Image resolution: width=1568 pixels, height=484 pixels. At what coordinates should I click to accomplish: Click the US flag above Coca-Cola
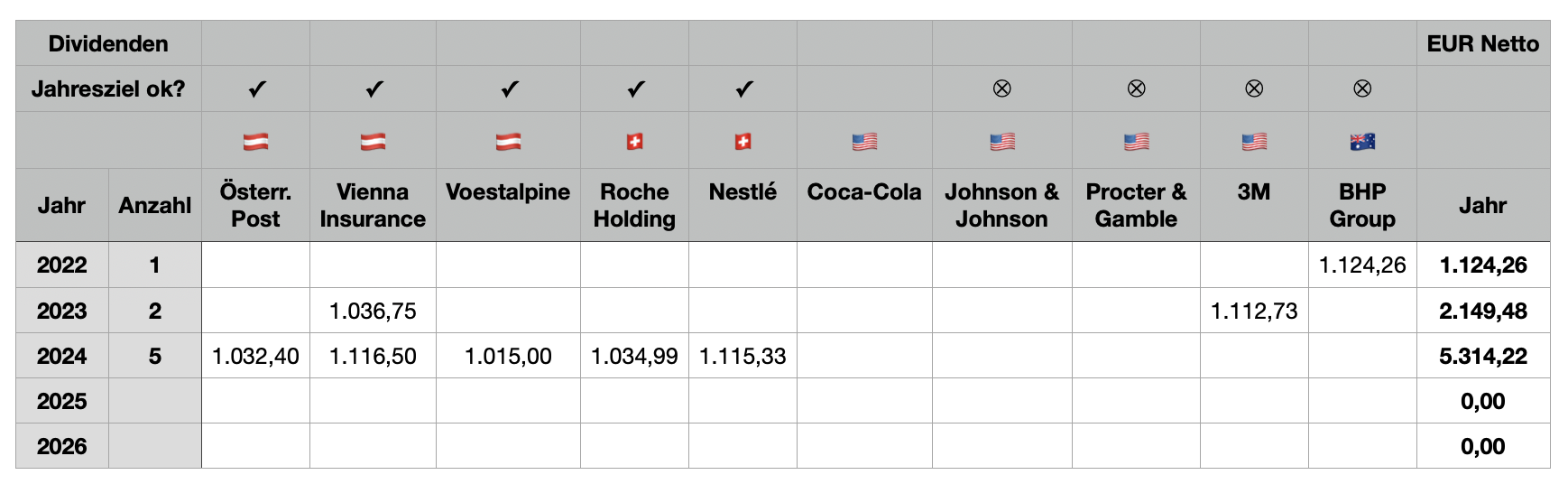[864, 141]
